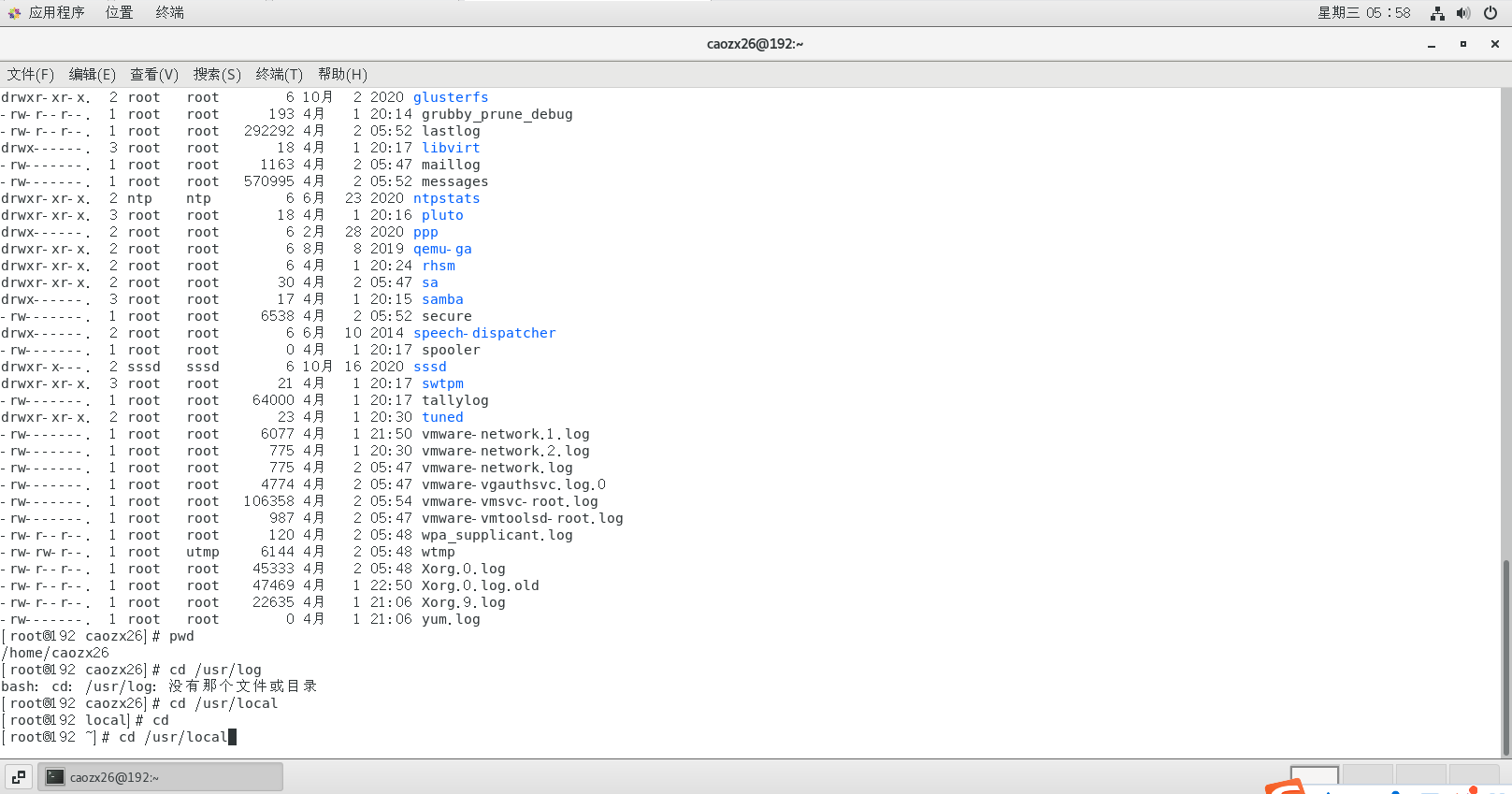Open the 搜索(S) menu

217,74
